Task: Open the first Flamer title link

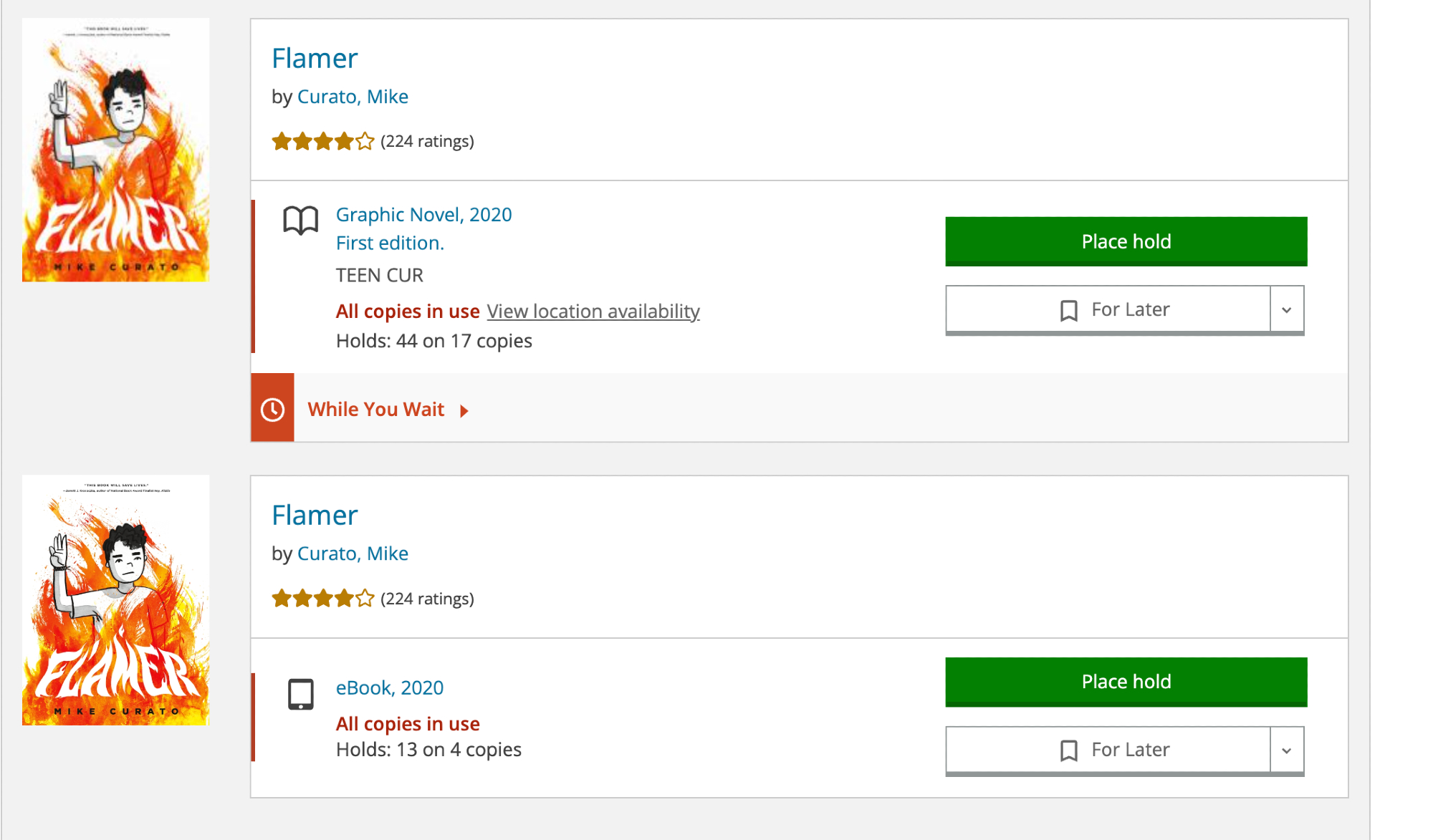Action: (x=315, y=59)
